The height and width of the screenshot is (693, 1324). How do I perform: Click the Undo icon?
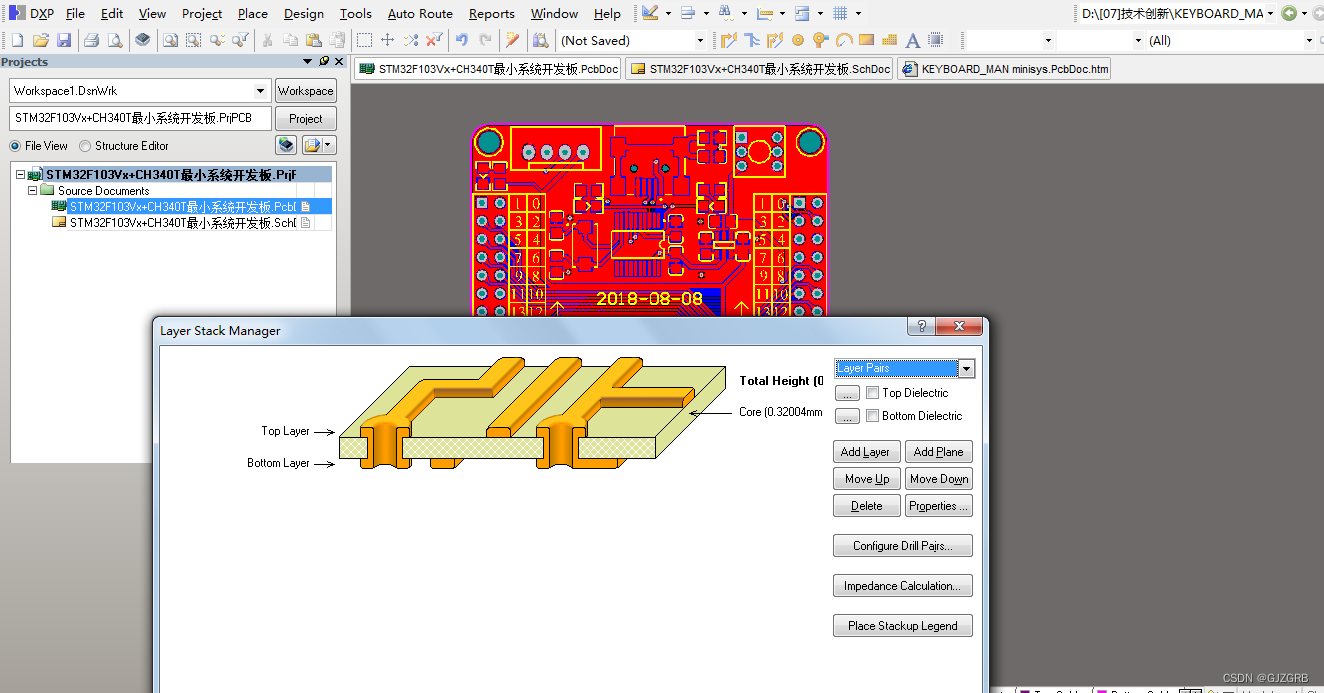462,40
